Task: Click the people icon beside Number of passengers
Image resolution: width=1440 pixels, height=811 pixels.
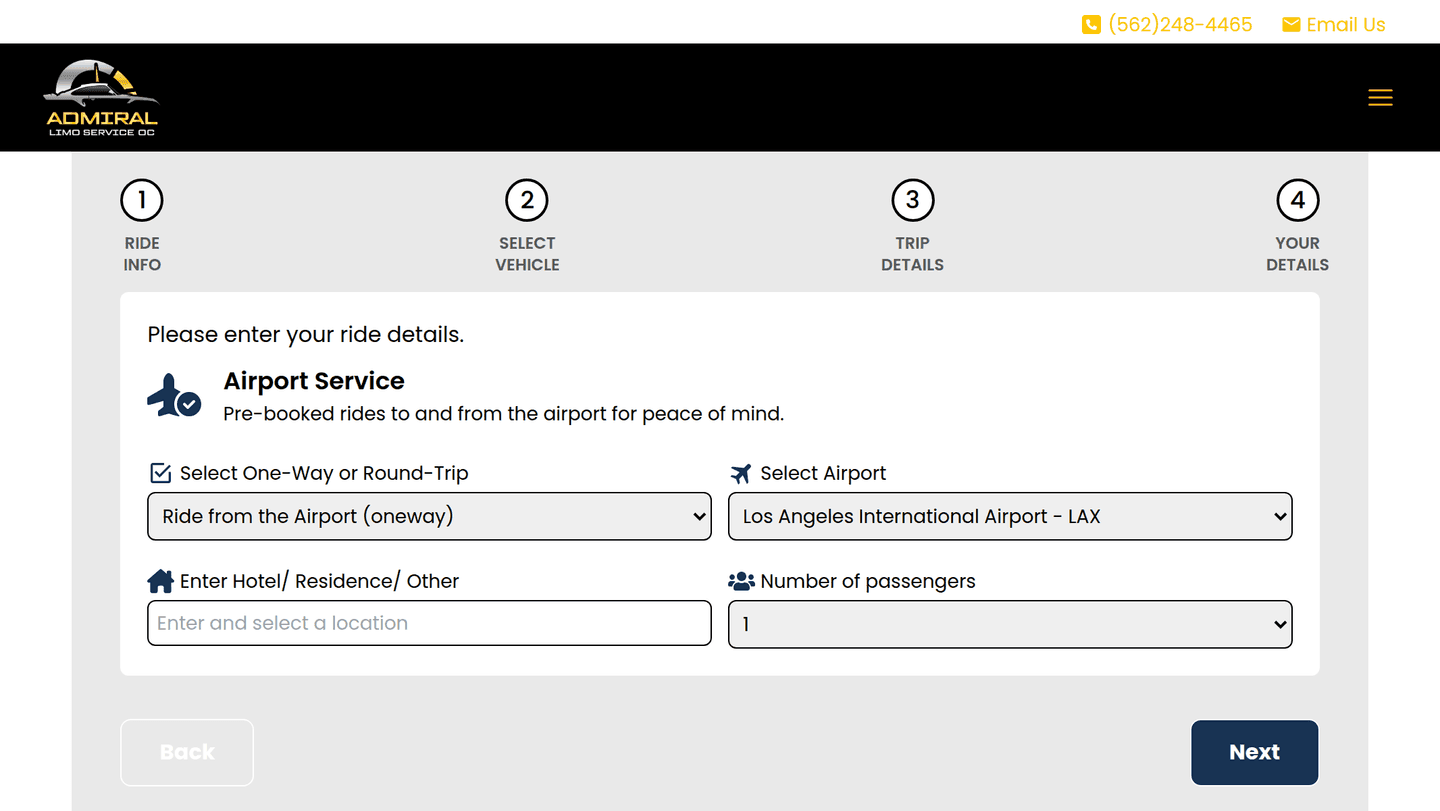Action: [741, 581]
